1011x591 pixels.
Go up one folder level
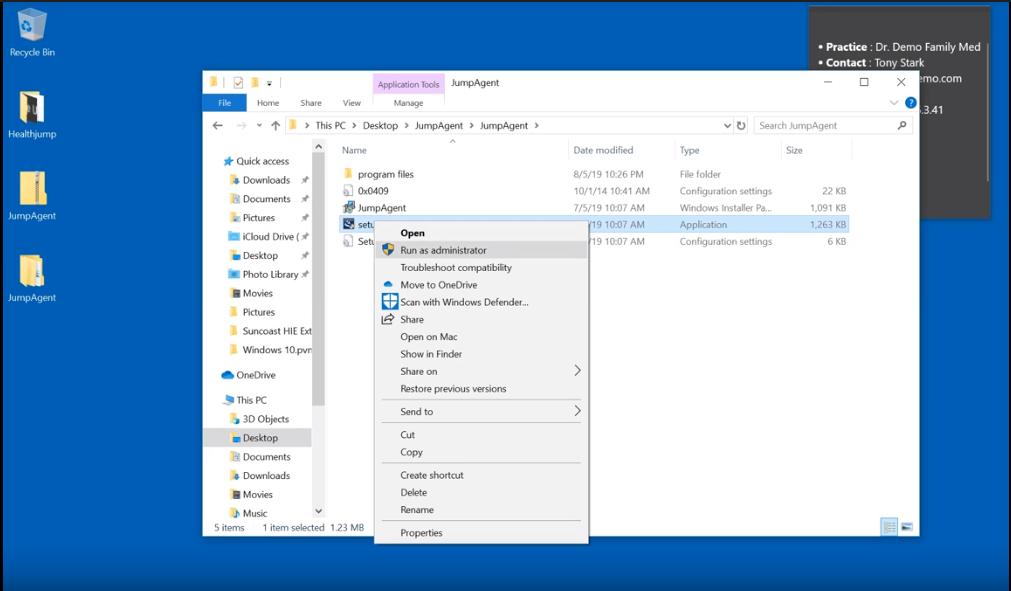(275, 126)
